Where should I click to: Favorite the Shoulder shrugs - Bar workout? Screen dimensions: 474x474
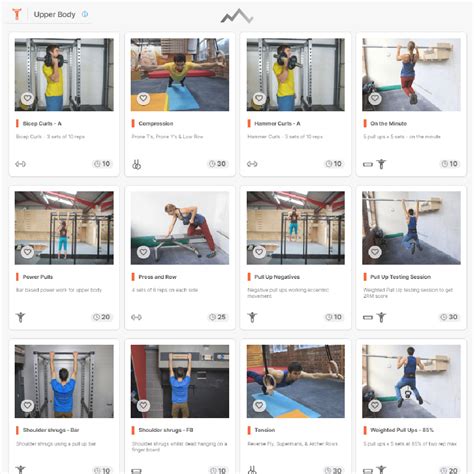click(27, 405)
